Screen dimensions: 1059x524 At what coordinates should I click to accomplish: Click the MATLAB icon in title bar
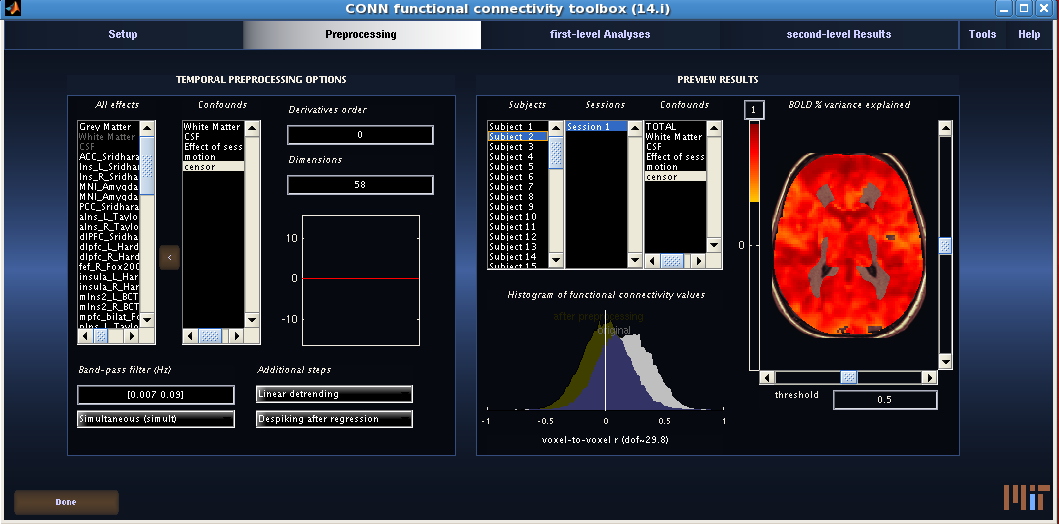pos(15,9)
